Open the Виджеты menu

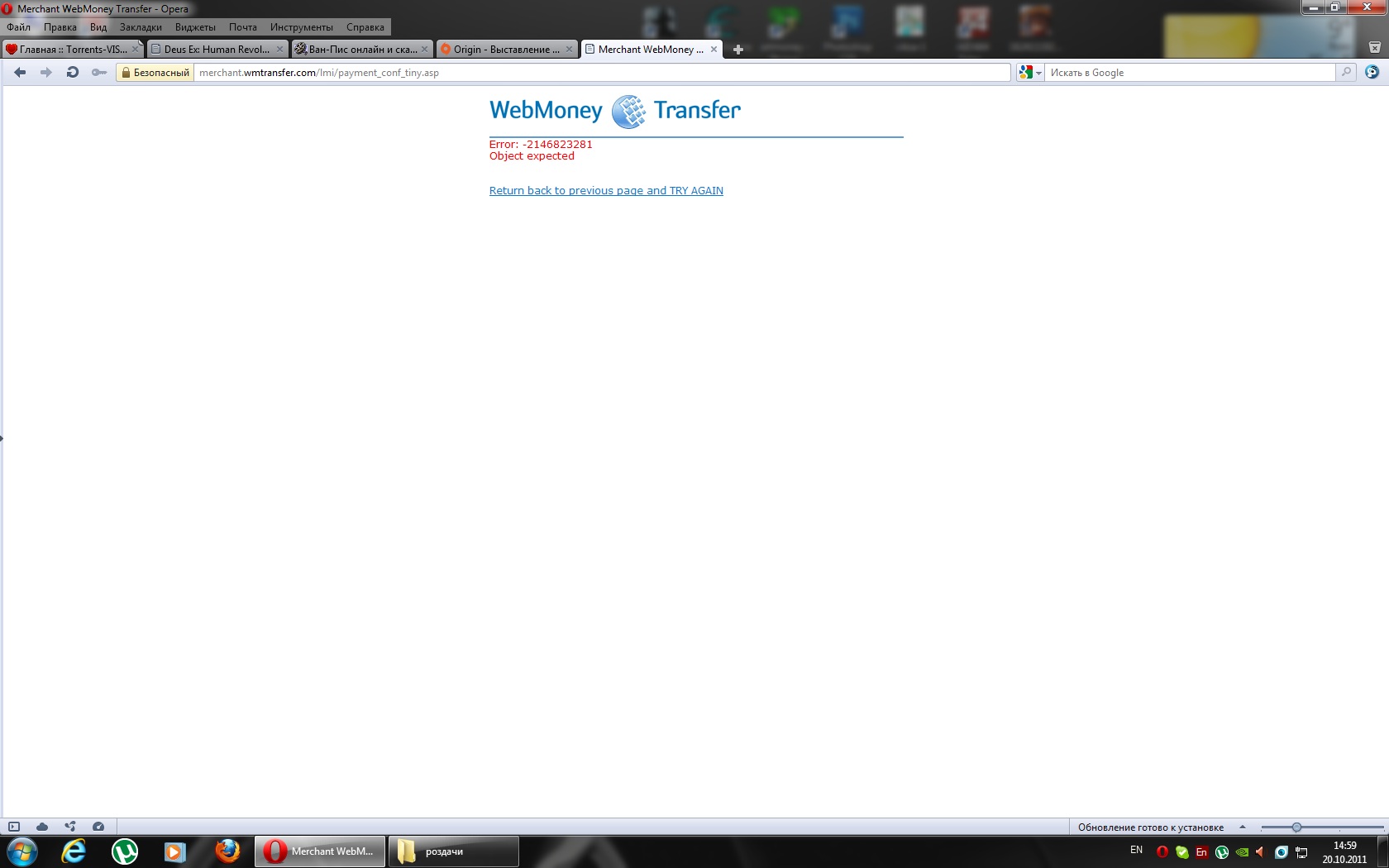click(x=195, y=27)
